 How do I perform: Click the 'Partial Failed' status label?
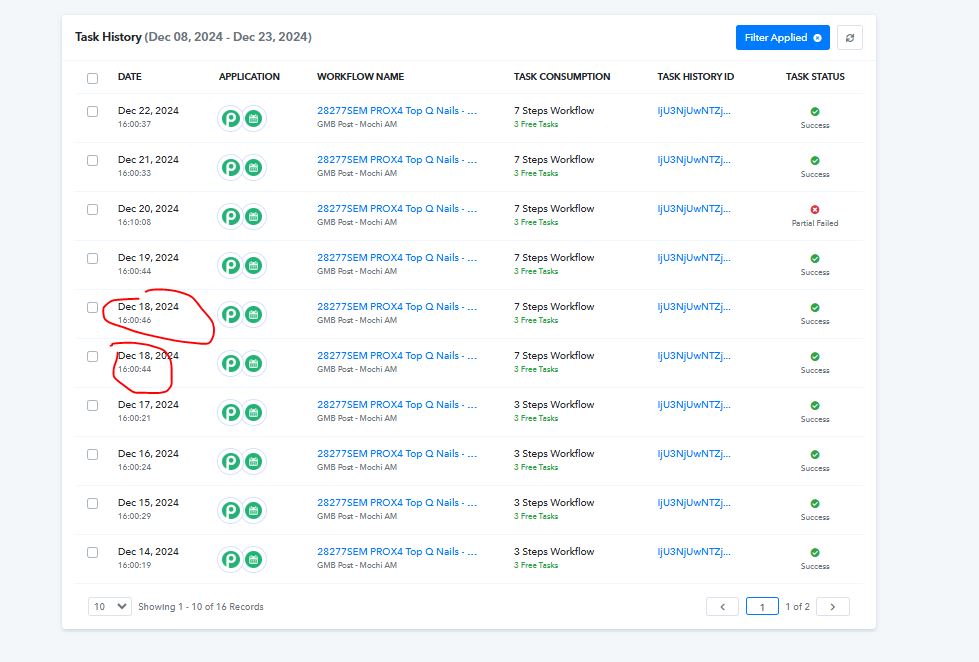[x=815, y=223]
